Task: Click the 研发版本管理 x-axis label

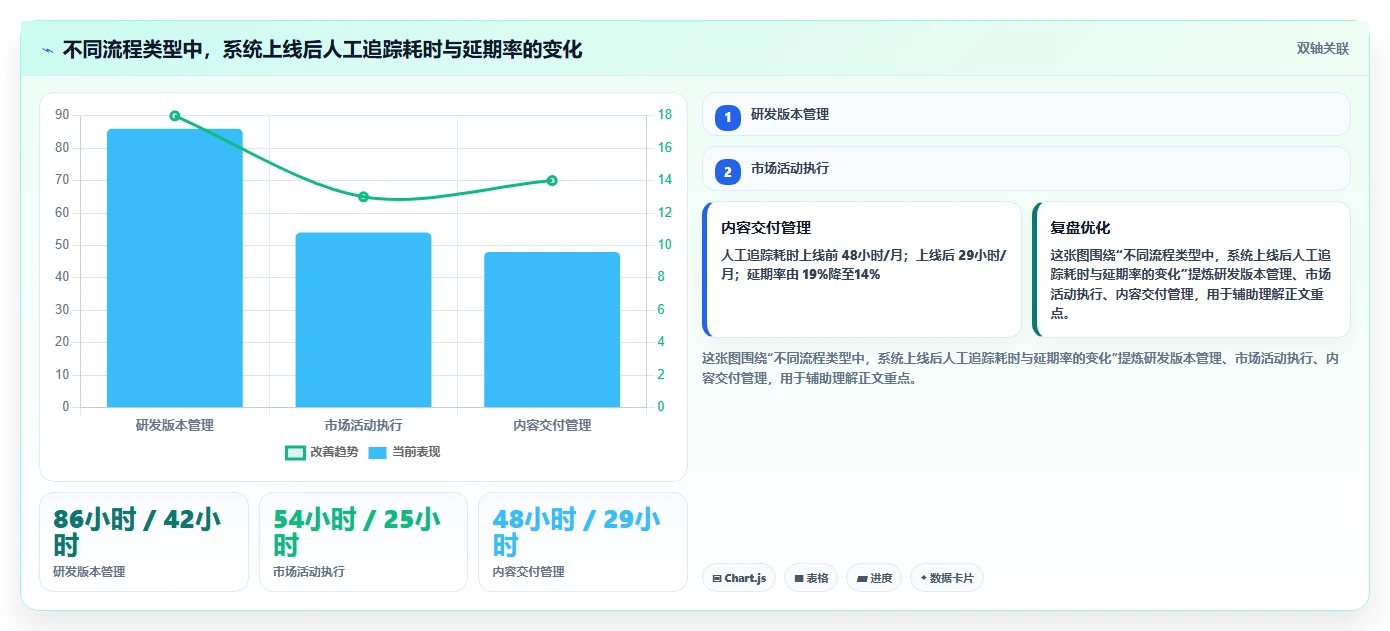Action: [175, 425]
